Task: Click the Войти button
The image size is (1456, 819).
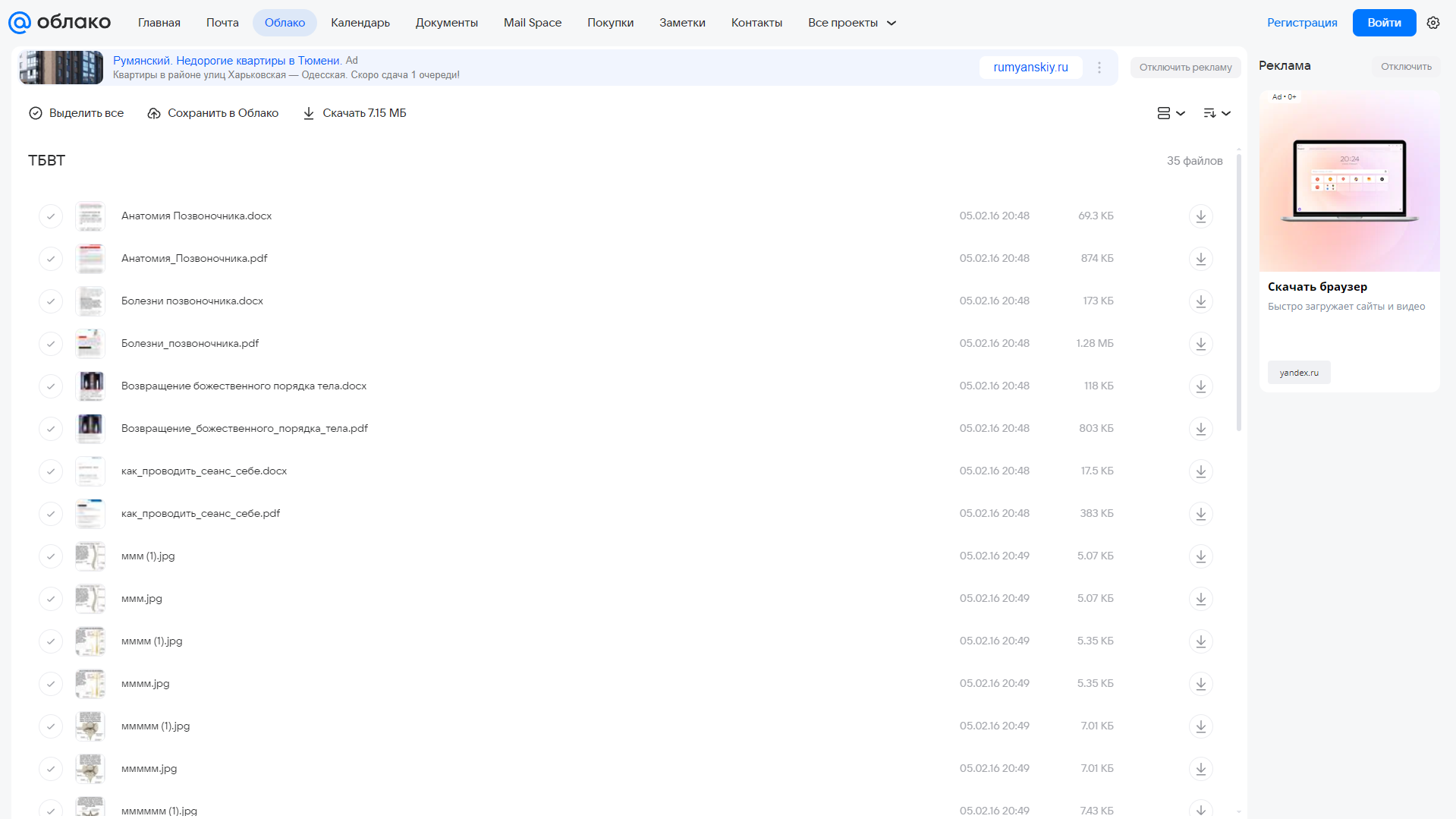Action: click(1384, 23)
